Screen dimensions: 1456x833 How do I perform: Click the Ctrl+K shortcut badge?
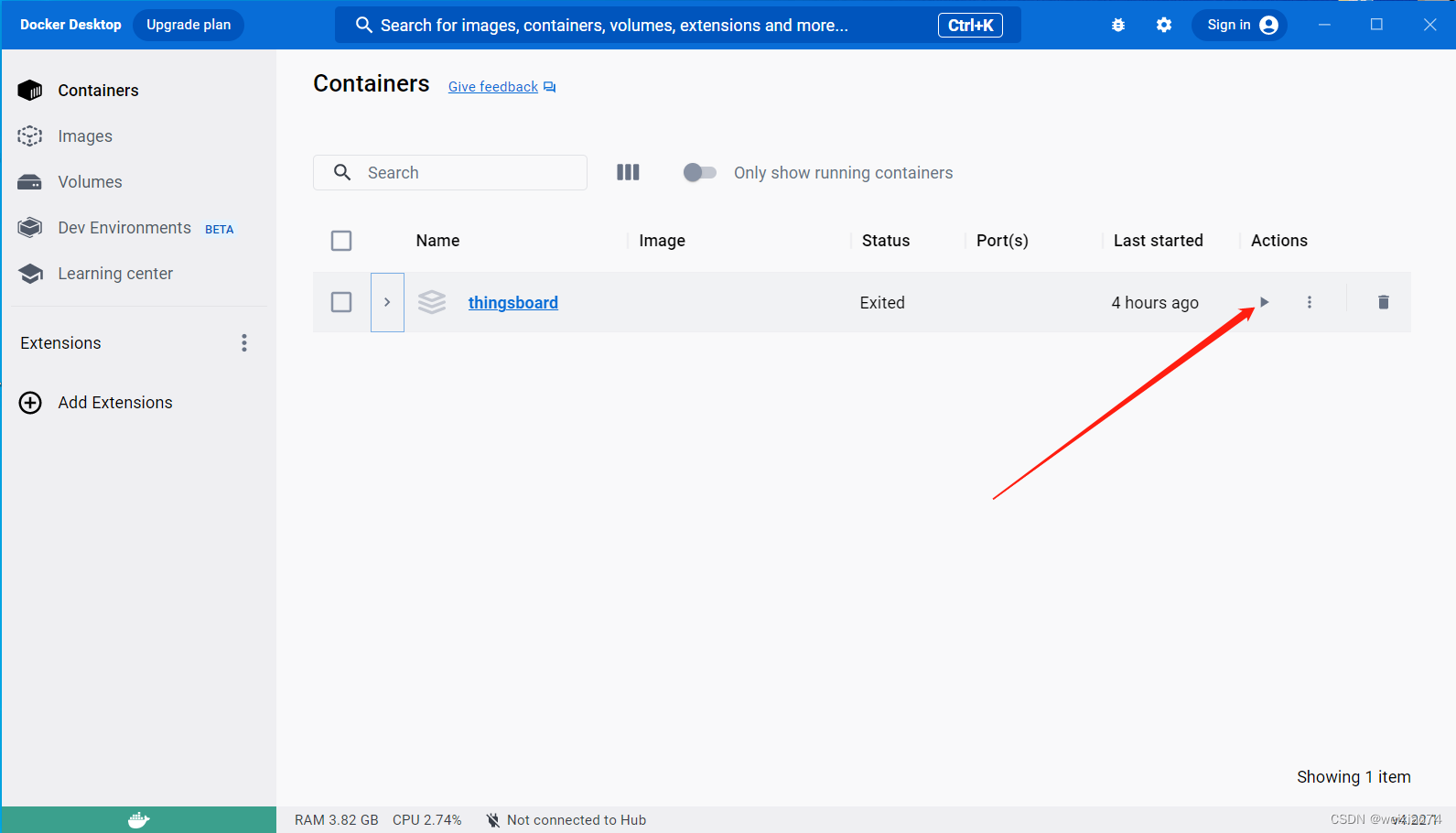(970, 26)
